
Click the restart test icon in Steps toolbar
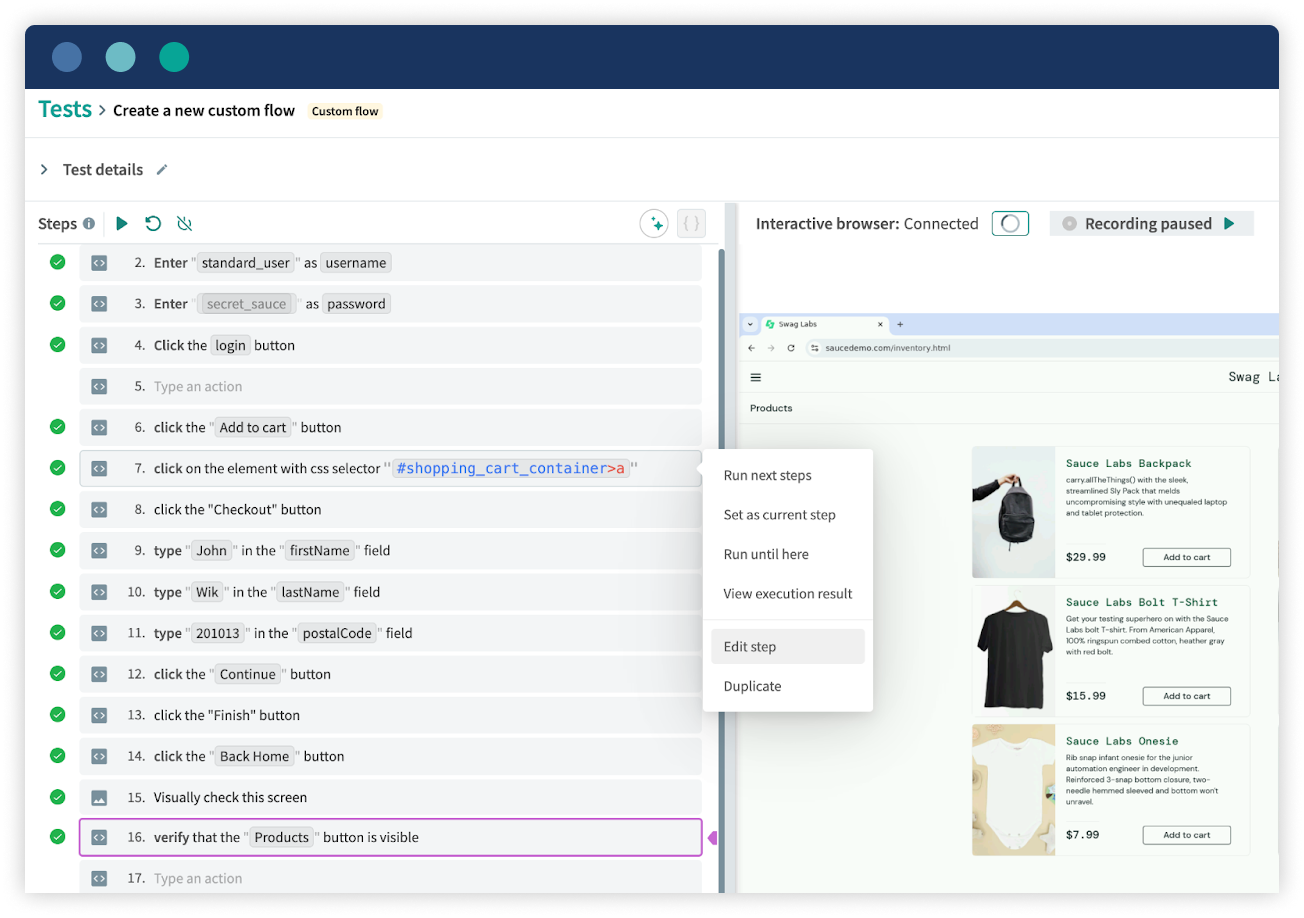coord(152,223)
